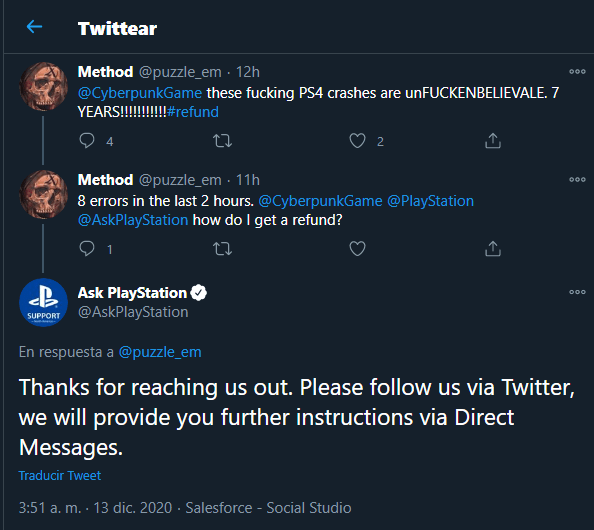The height and width of the screenshot is (530, 594).
Task: Reply to the 12h PS4 crashes tweet
Action: point(87,141)
